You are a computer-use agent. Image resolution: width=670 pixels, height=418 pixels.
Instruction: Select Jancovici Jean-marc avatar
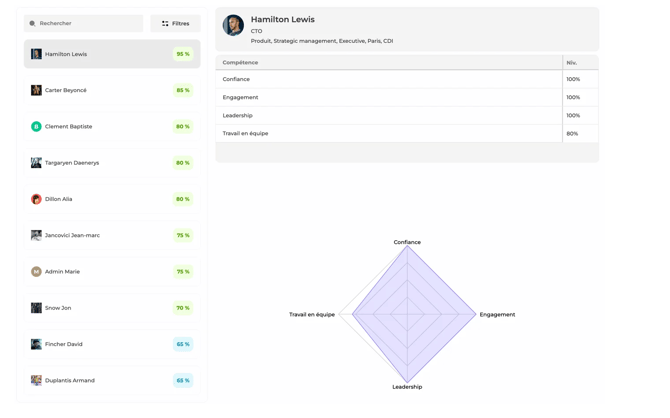[x=36, y=235]
